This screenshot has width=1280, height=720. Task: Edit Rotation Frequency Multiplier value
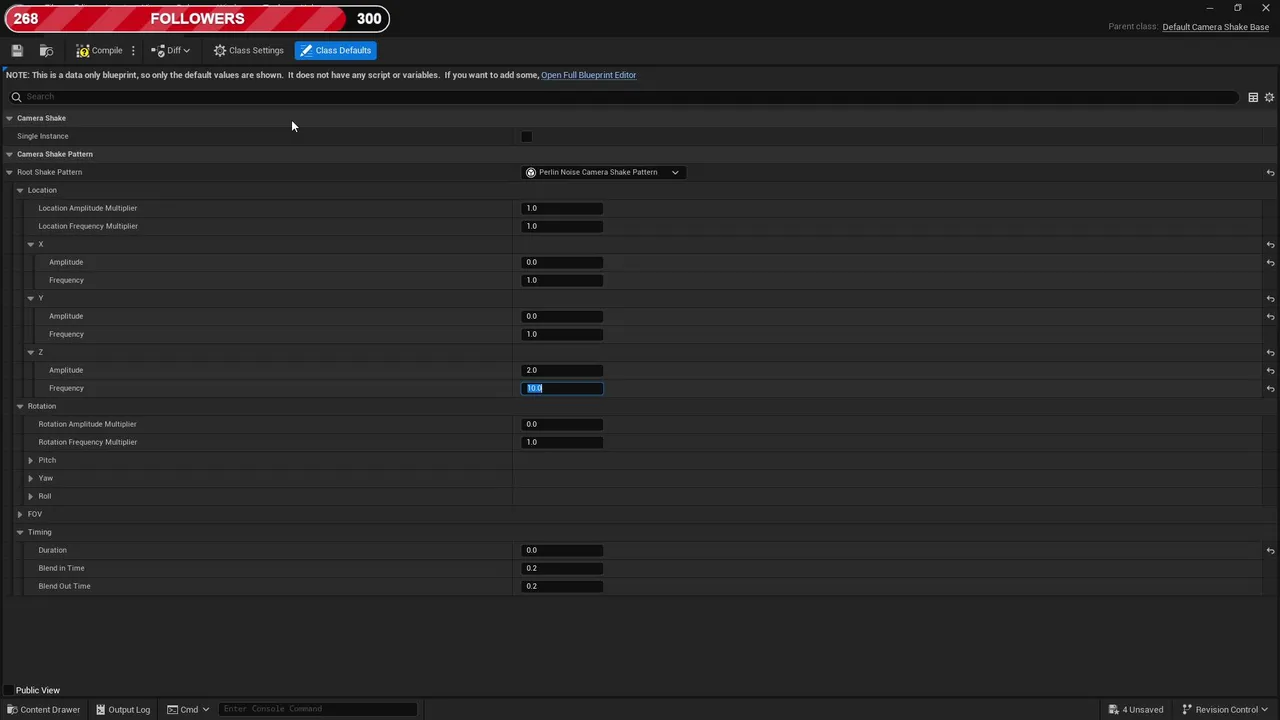[562, 442]
